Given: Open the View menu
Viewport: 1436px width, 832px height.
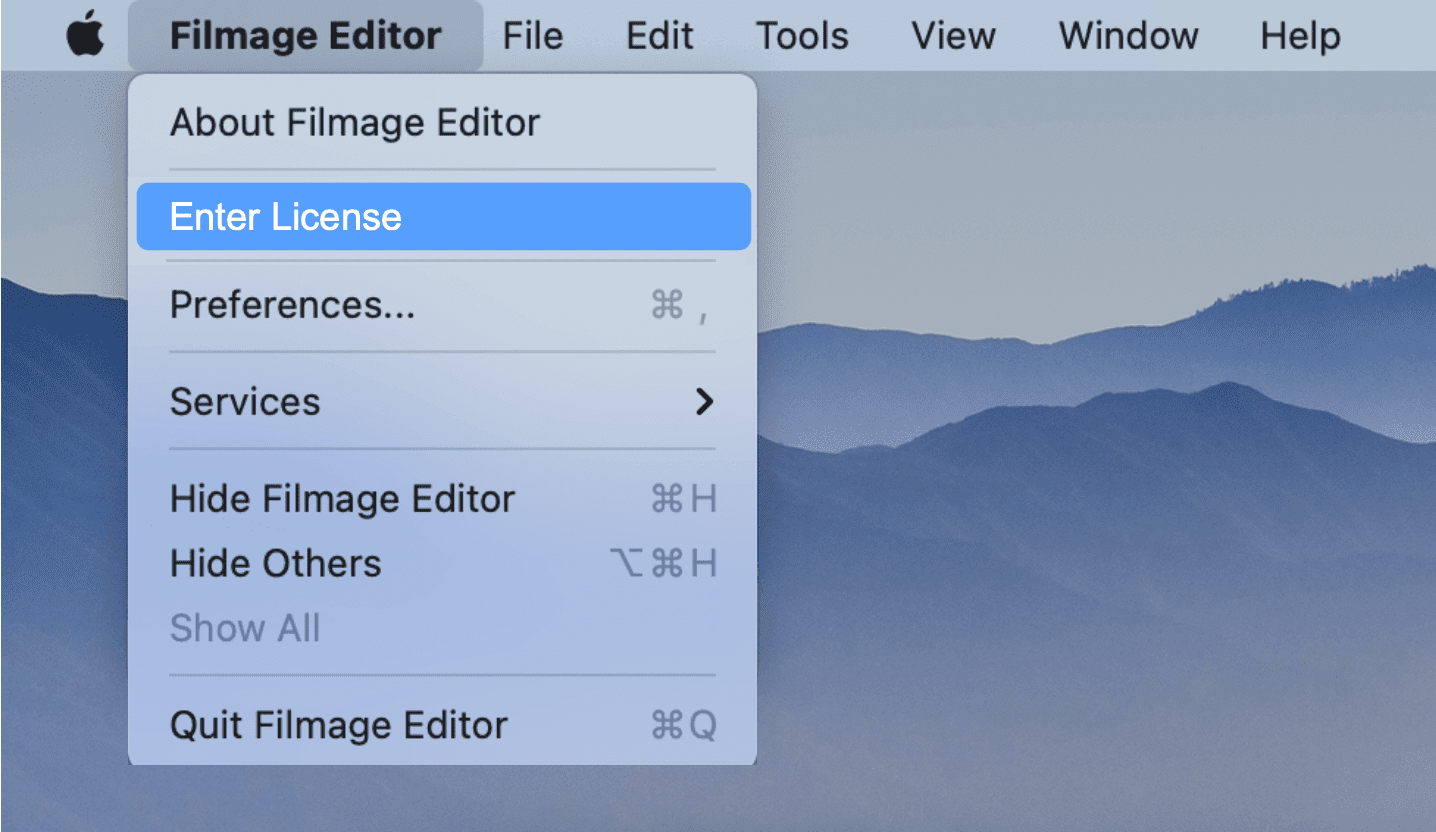Looking at the screenshot, I should point(952,35).
